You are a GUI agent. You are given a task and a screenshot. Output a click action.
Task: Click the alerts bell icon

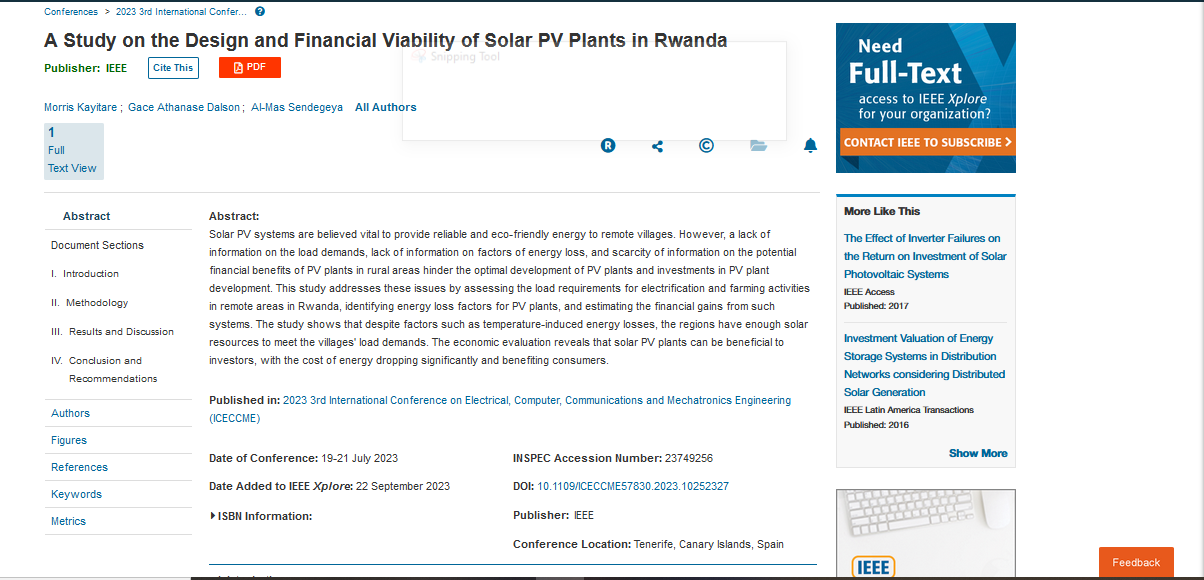click(810, 146)
